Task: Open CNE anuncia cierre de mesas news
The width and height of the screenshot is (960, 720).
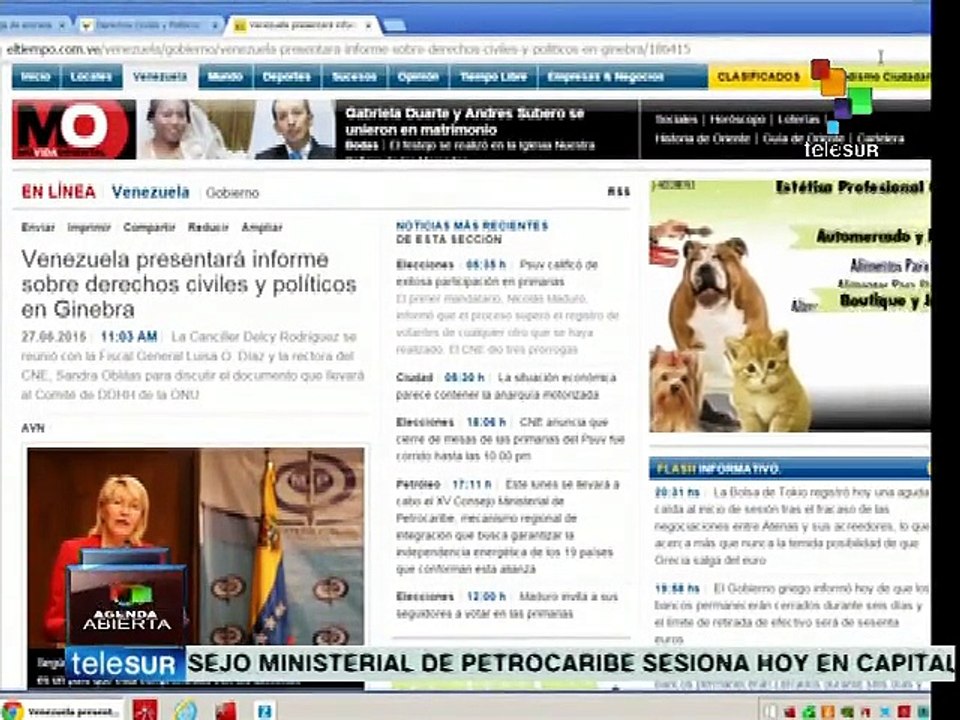Action: point(510,439)
